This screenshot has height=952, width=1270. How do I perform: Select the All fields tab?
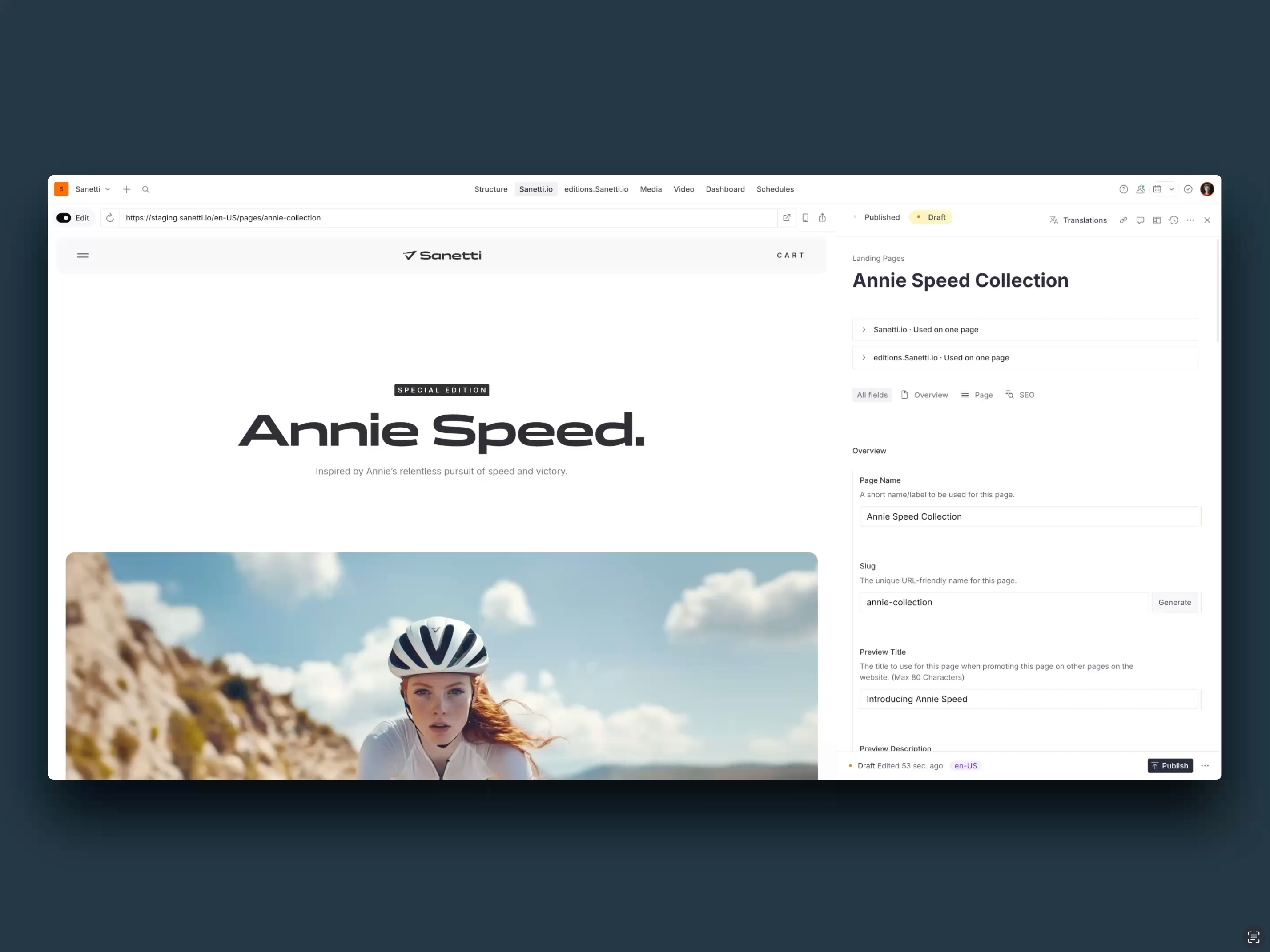click(x=872, y=395)
